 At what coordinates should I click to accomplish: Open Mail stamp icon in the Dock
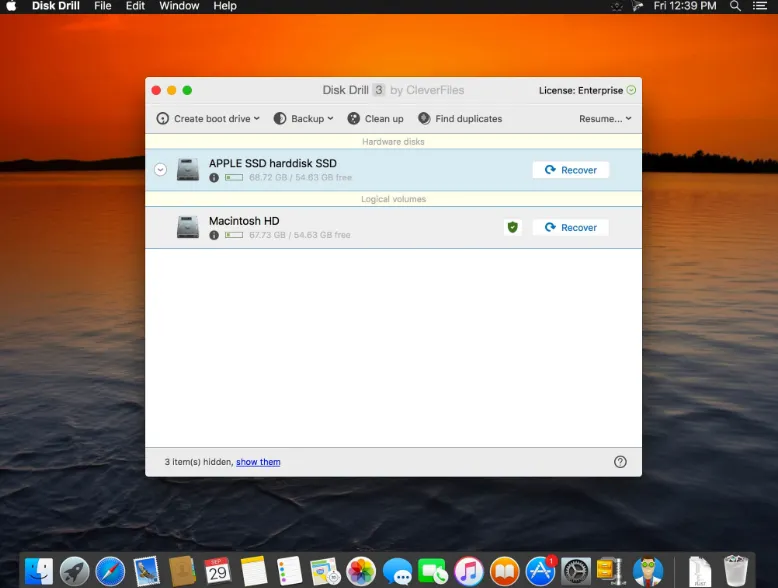[146, 571]
